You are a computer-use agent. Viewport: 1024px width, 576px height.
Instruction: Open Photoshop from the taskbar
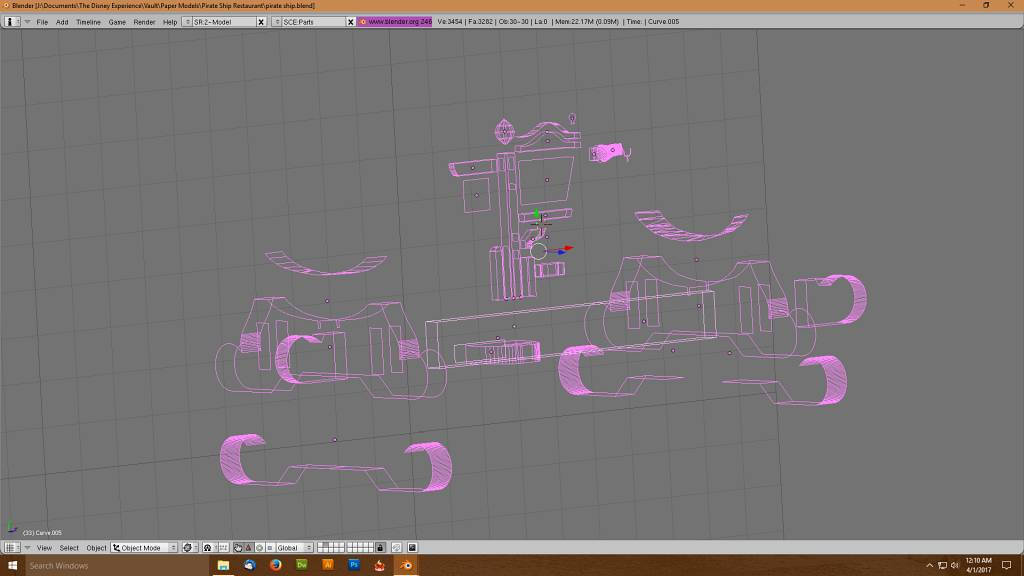354,566
